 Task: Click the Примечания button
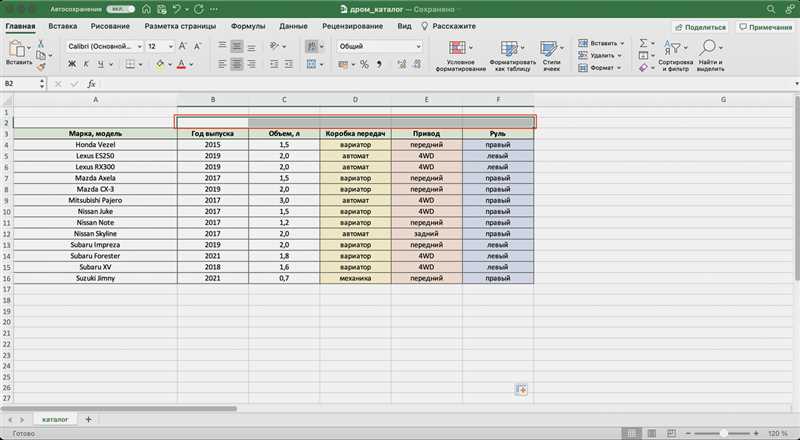[x=765, y=27]
